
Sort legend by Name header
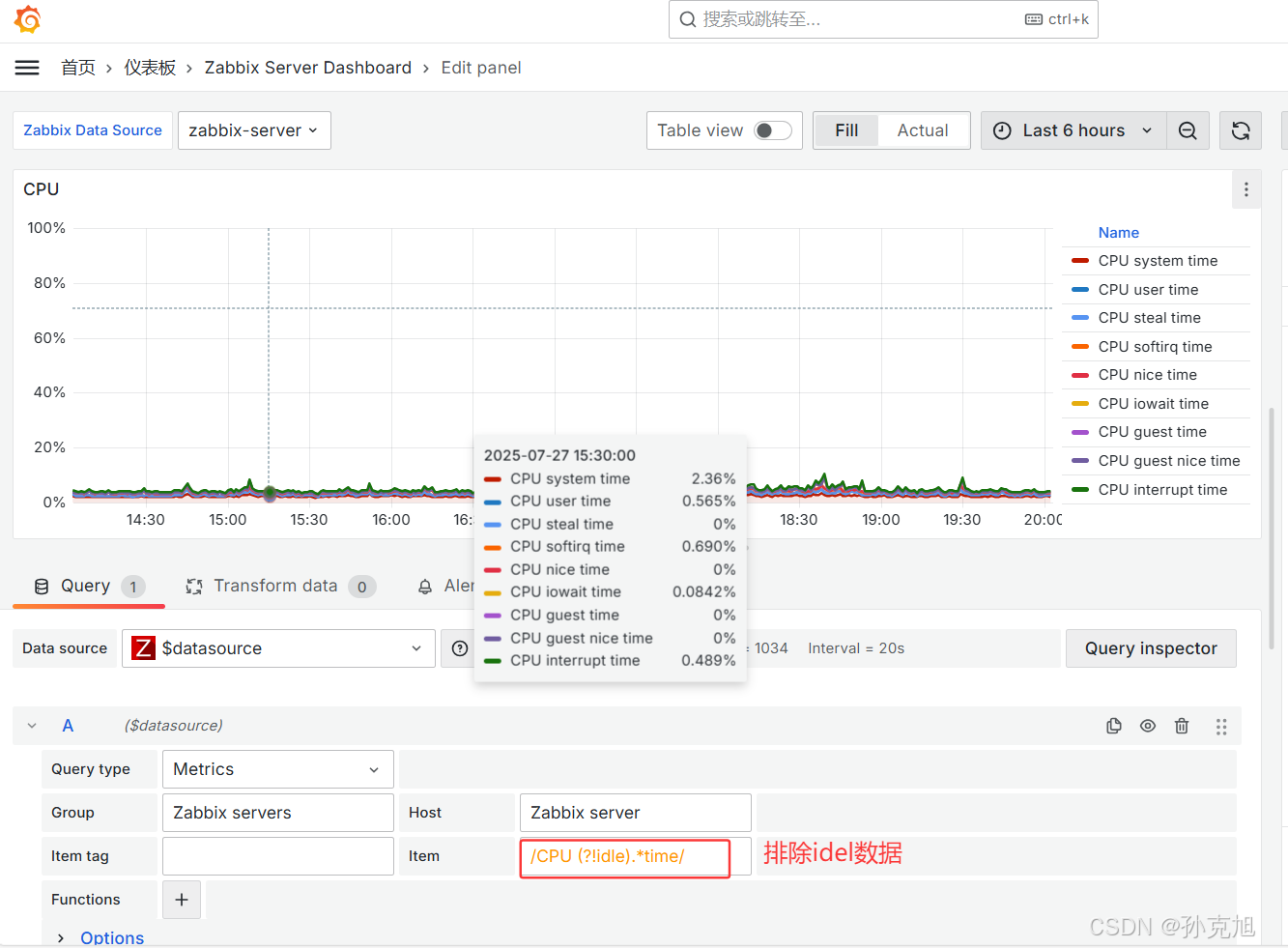(x=1119, y=233)
